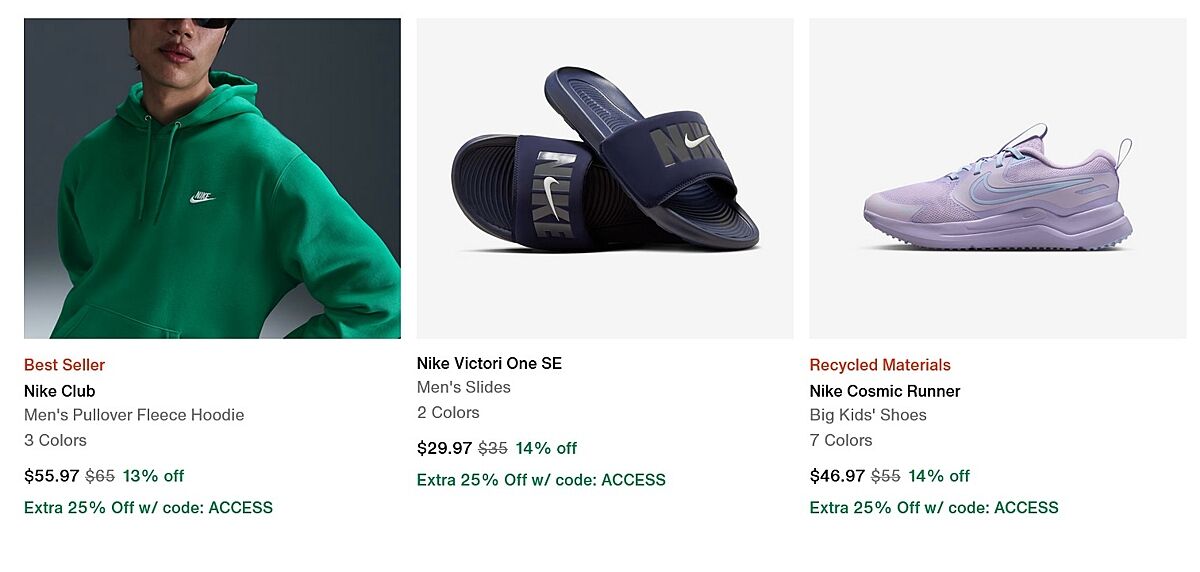Screen dimensions: 1200x572
Task: Click the Nike Victori One SE title
Action: coord(489,363)
